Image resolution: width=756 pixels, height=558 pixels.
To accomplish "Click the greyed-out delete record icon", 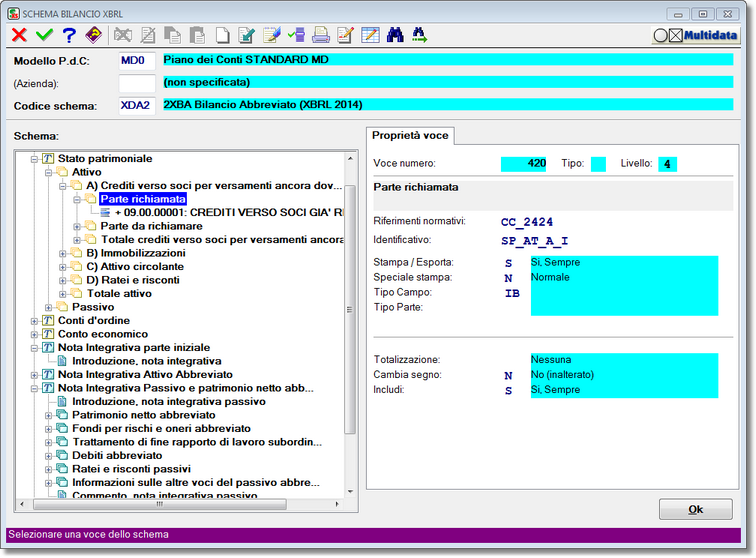I will [x=122, y=35].
